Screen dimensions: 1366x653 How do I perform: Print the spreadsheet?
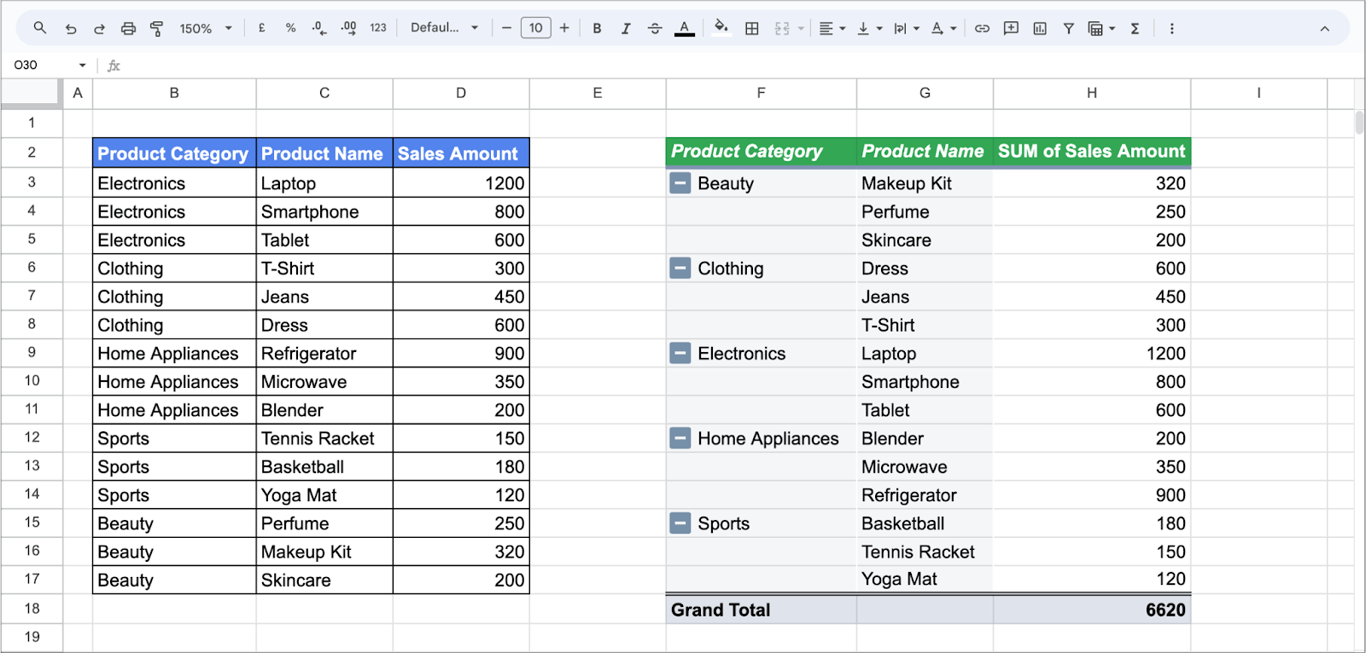point(128,28)
